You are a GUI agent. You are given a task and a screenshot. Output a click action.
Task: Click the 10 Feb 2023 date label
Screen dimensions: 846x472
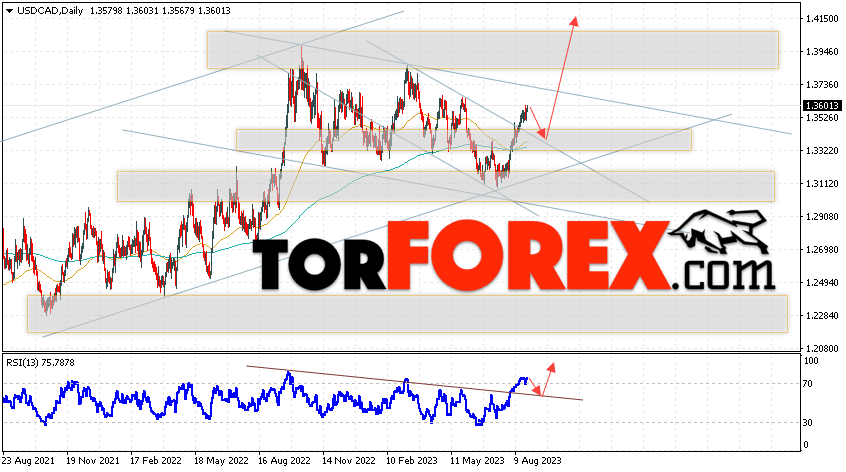pyautogui.click(x=412, y=461)
